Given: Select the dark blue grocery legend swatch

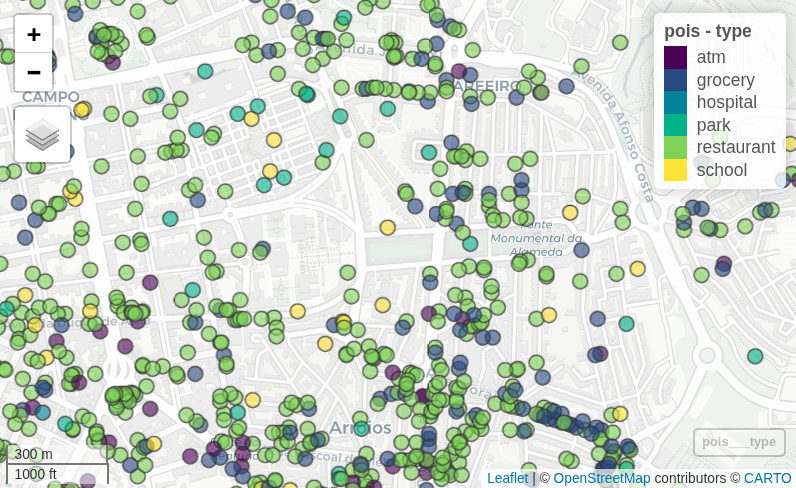Looking at the screenshot, I should pos(675,80).
